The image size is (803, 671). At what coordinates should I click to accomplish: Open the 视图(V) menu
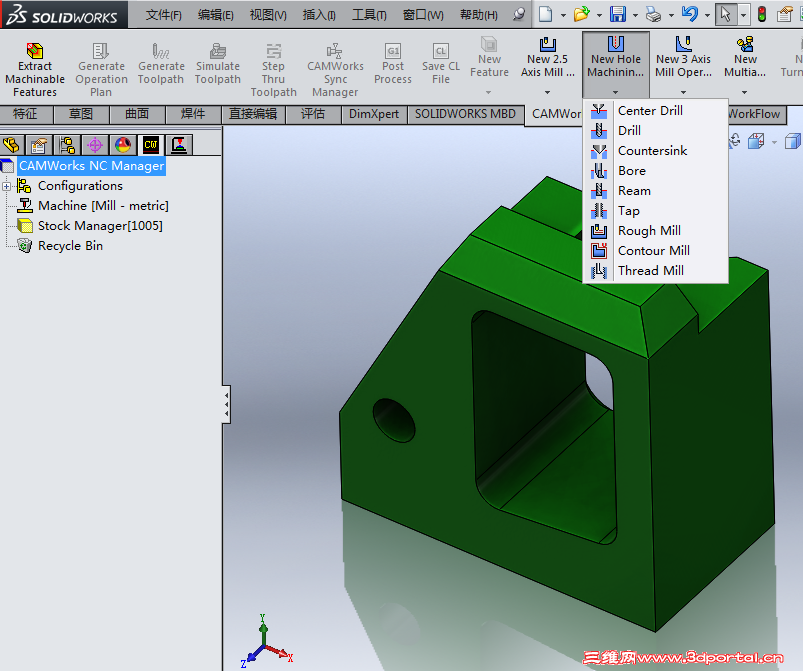[268, 15]
